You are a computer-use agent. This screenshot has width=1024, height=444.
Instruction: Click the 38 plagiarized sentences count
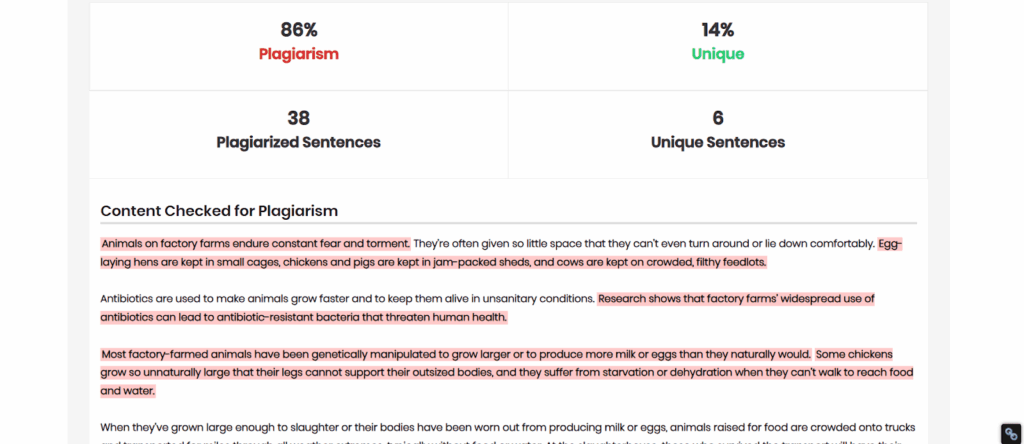pyautogui.click(x=298, y=118)
